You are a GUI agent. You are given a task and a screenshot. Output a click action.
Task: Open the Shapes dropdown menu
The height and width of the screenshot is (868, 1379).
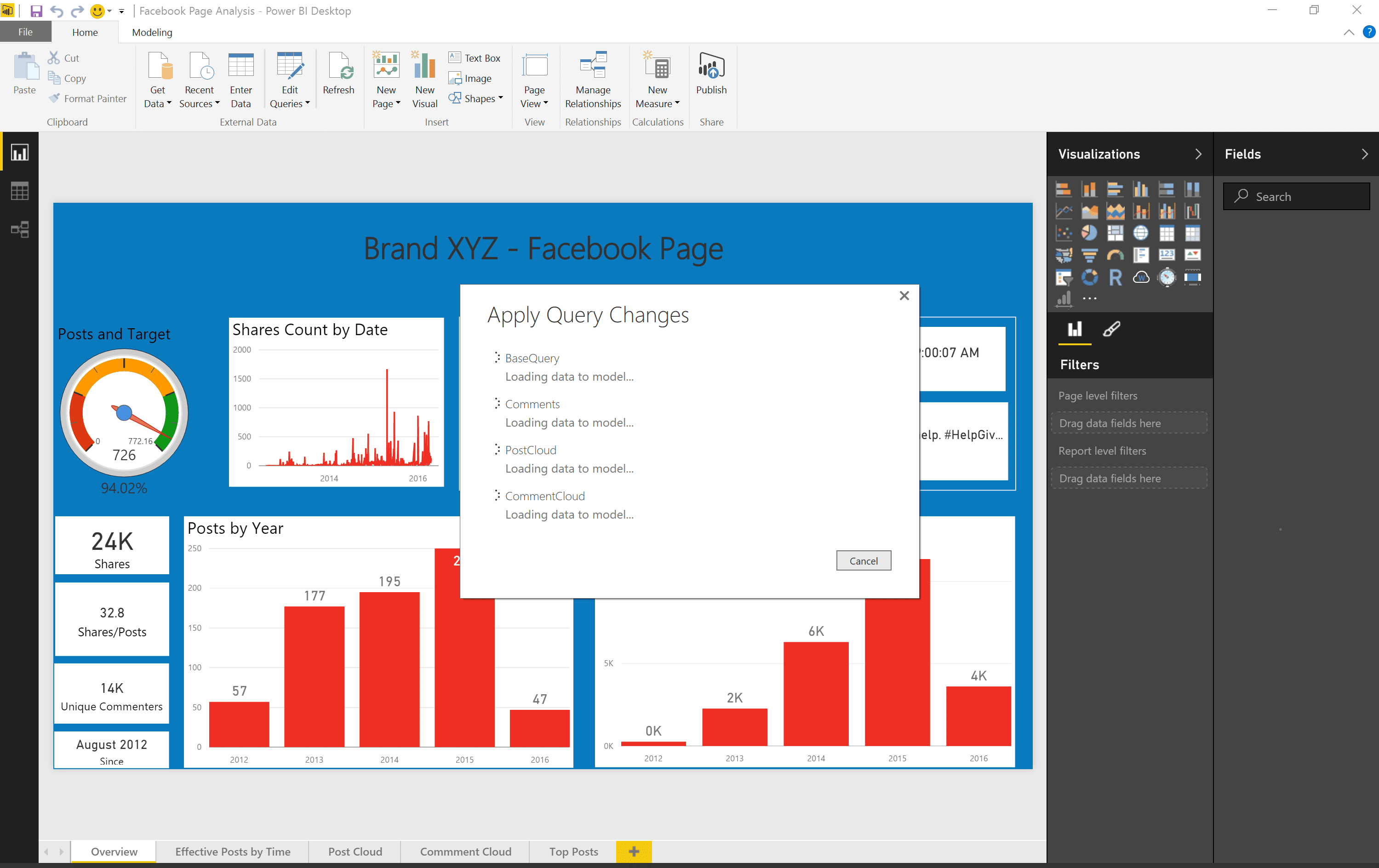[x=476, y=98]
